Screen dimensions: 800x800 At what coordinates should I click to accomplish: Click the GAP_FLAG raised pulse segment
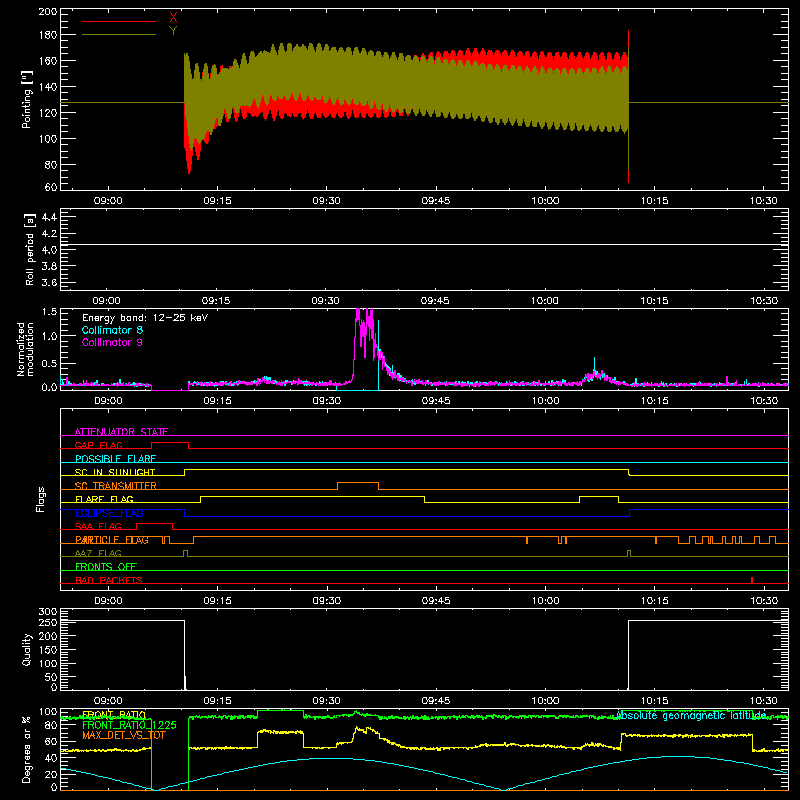pyautogui.click(x=170, y=443)
